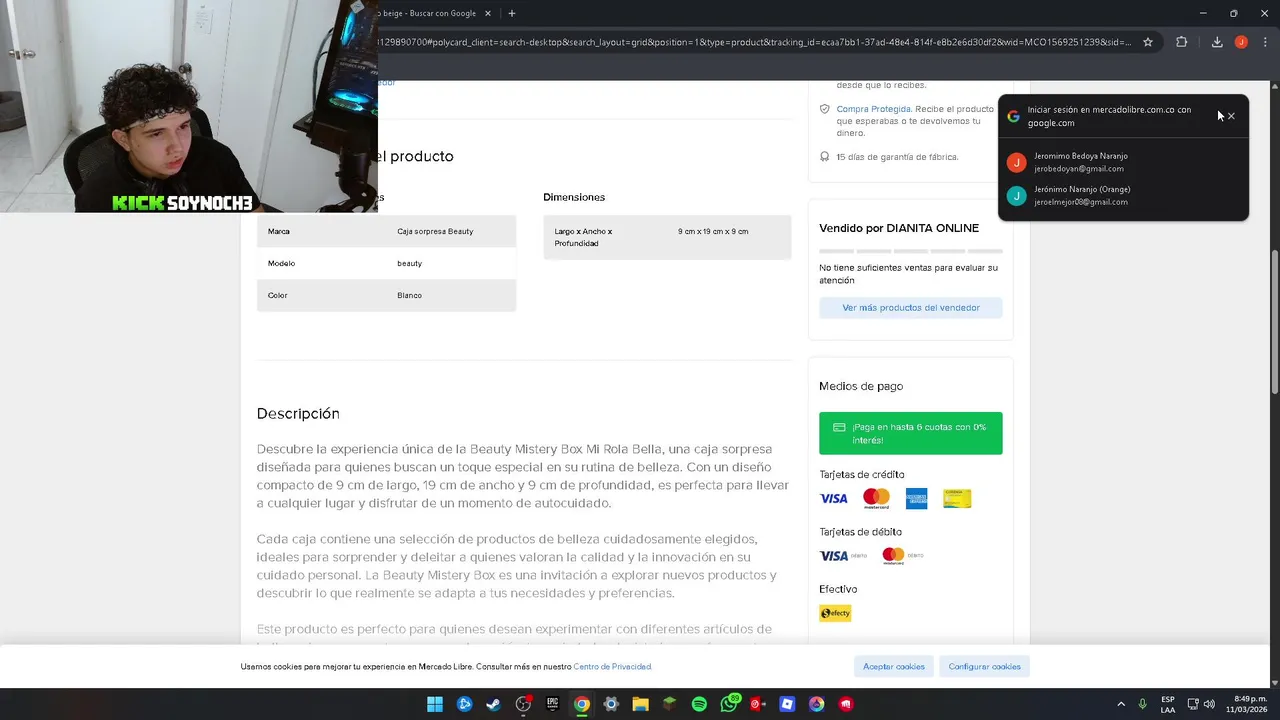Bookmark this page with the star icon

1148,42
